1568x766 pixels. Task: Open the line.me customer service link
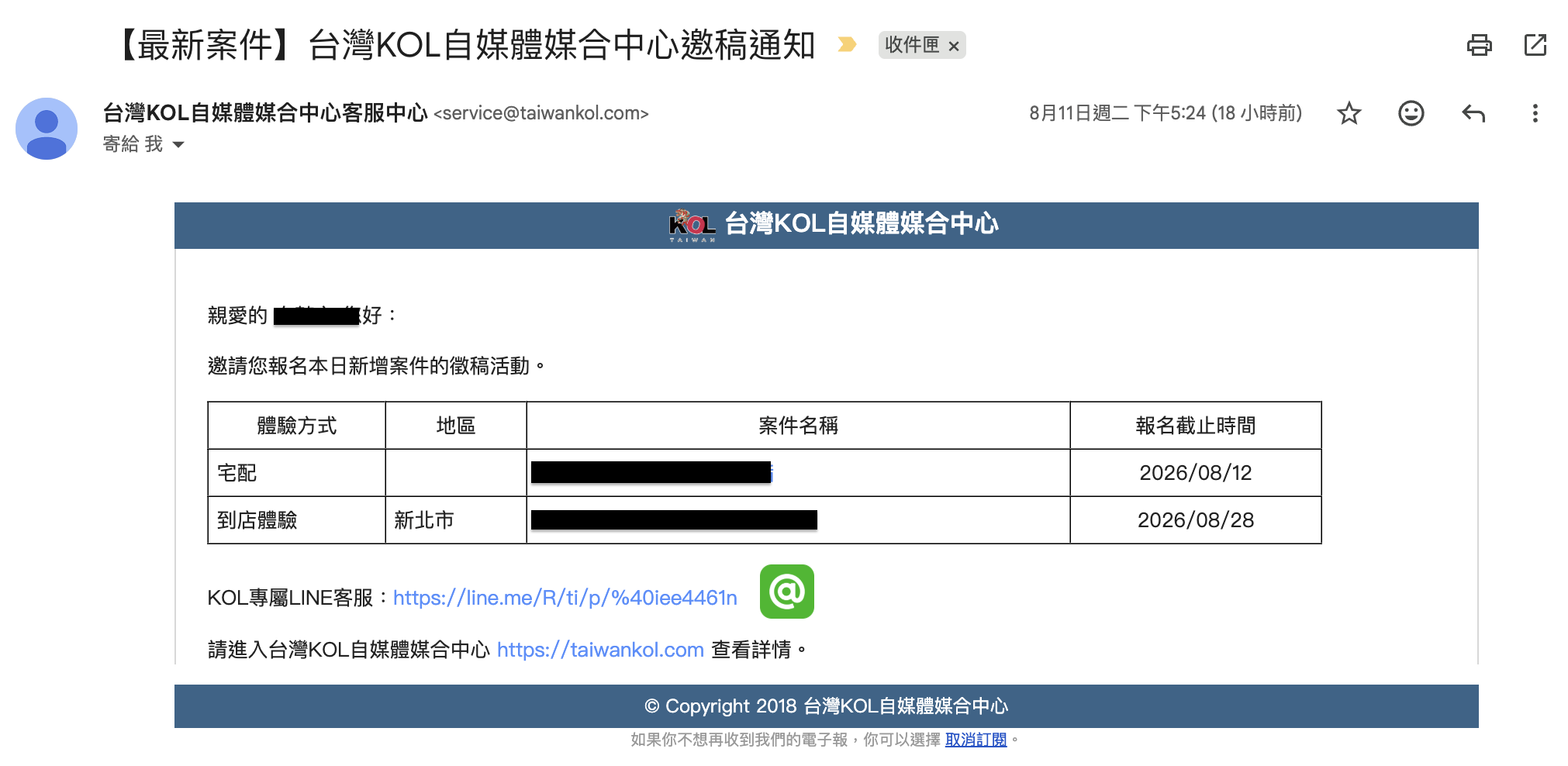point(565,598)
